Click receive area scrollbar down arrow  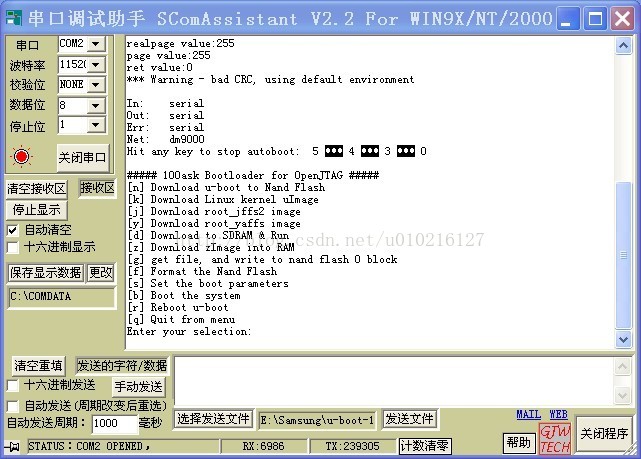pos(623,339)
